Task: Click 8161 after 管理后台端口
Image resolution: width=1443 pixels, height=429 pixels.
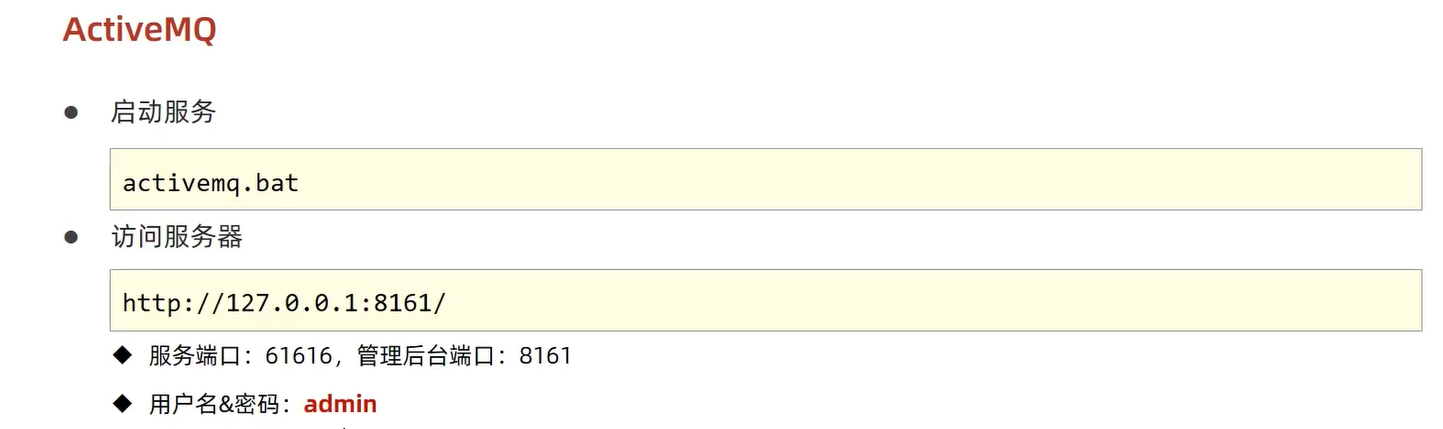Action: click(x=545, y=355)
